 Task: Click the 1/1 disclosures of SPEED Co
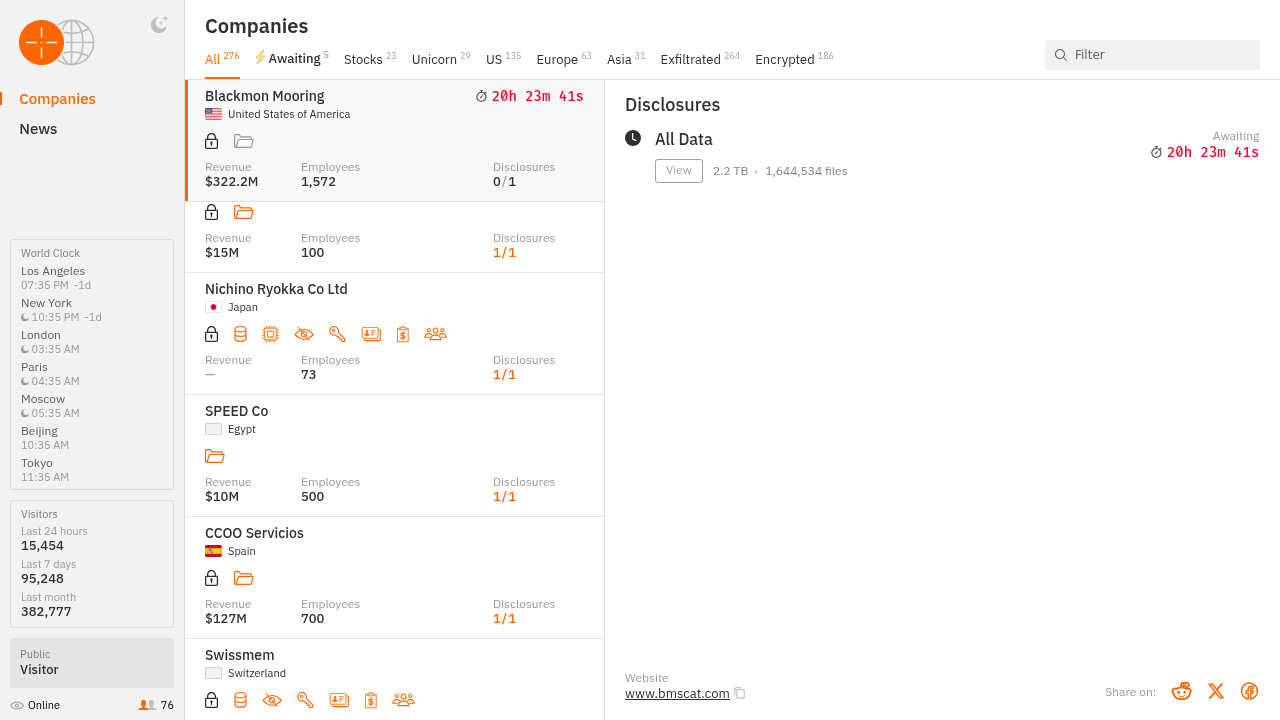(504, 497)
